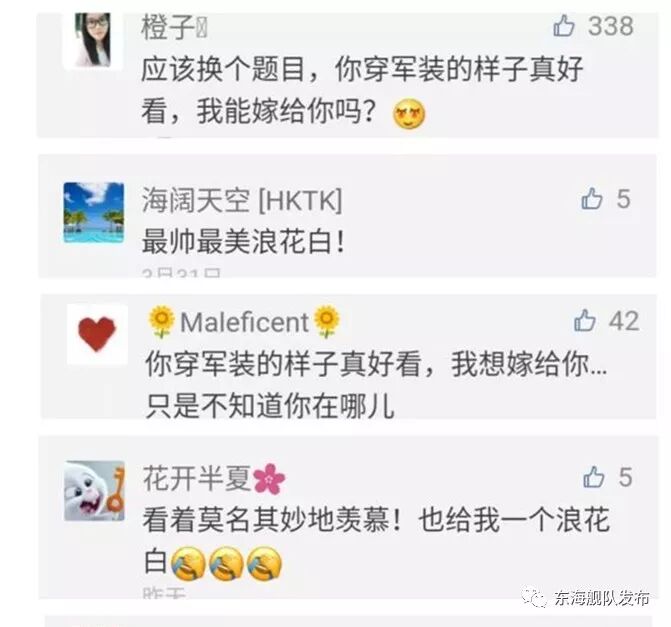Select comment text 最帅最美浪花白!
Viewport: 671px width, 627px height.
pos(243,242)
